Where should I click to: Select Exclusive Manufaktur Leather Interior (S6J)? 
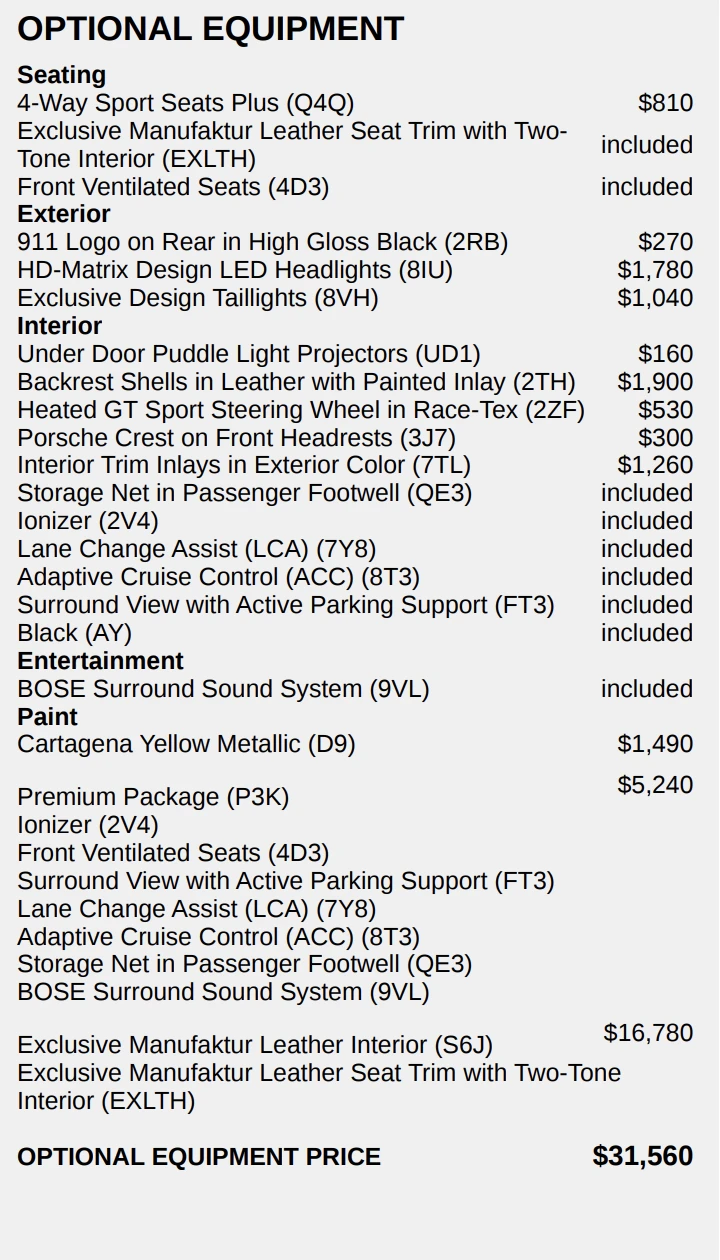255,1045
